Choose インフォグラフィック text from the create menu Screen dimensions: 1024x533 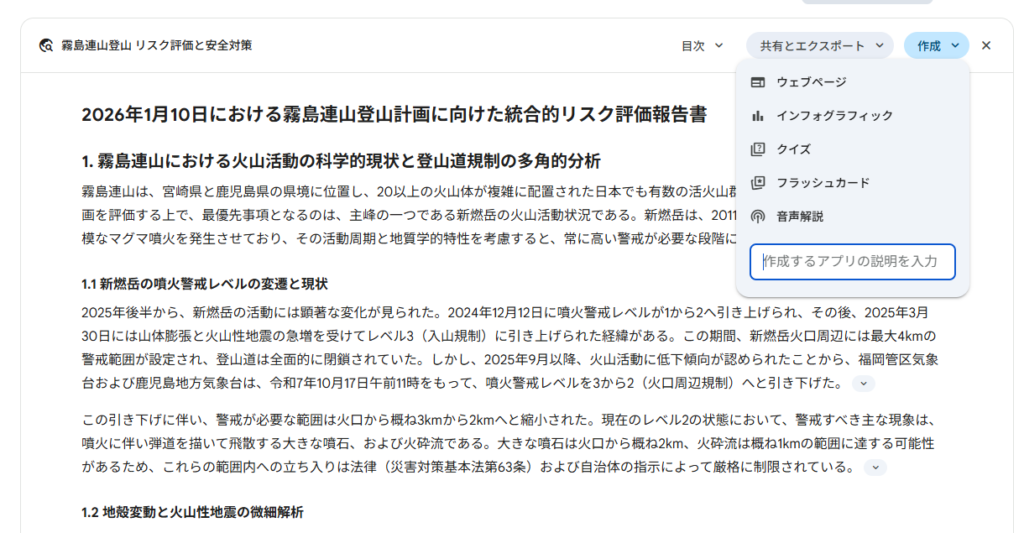click(834, 116)
